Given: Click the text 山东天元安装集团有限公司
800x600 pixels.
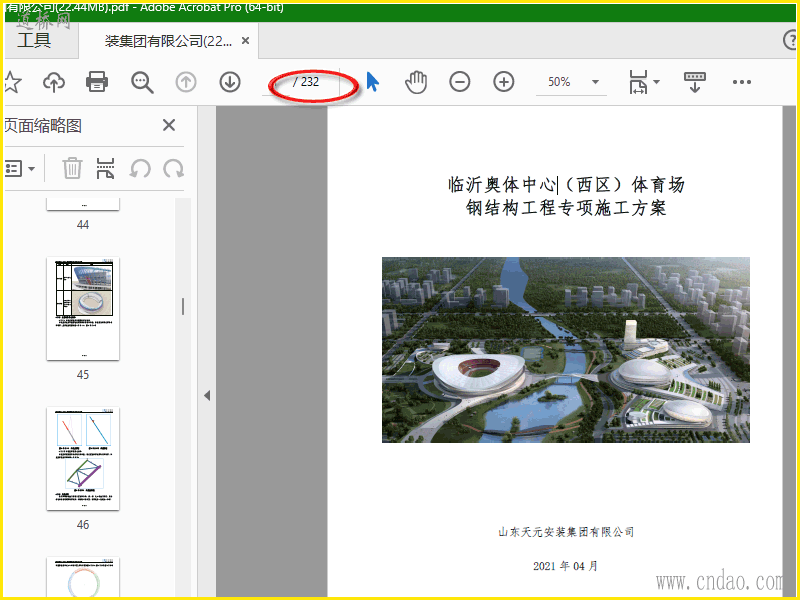Looking at the screenshot, I should 566,532.
